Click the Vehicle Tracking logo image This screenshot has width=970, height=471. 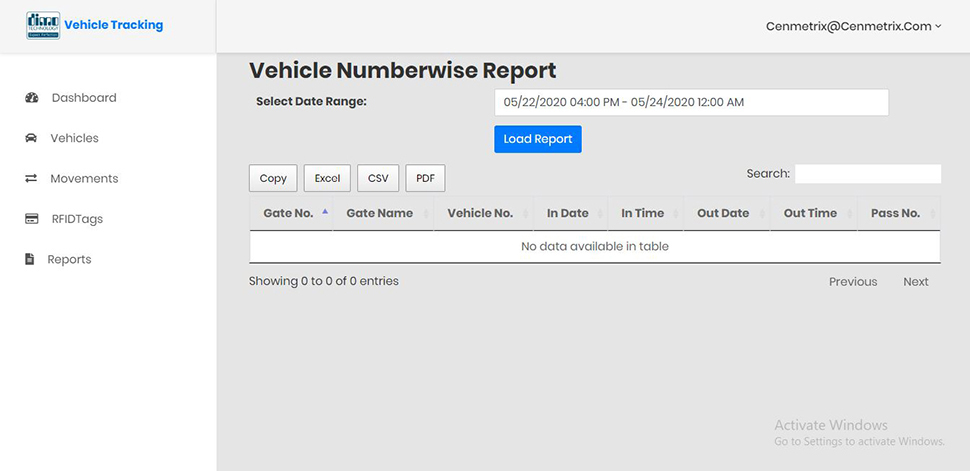click(43, 25)
